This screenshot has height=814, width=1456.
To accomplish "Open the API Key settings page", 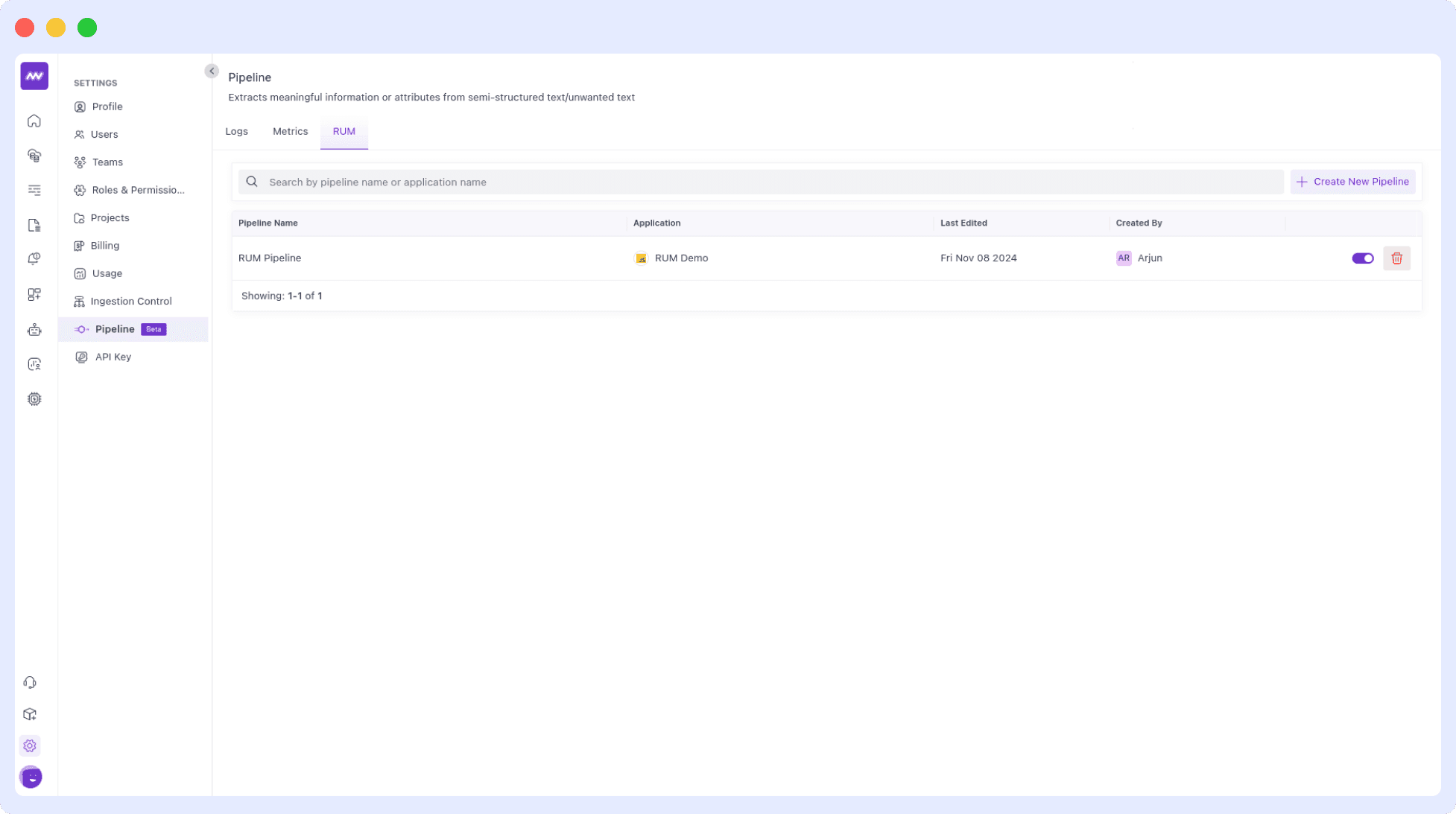I will (113, 357).
